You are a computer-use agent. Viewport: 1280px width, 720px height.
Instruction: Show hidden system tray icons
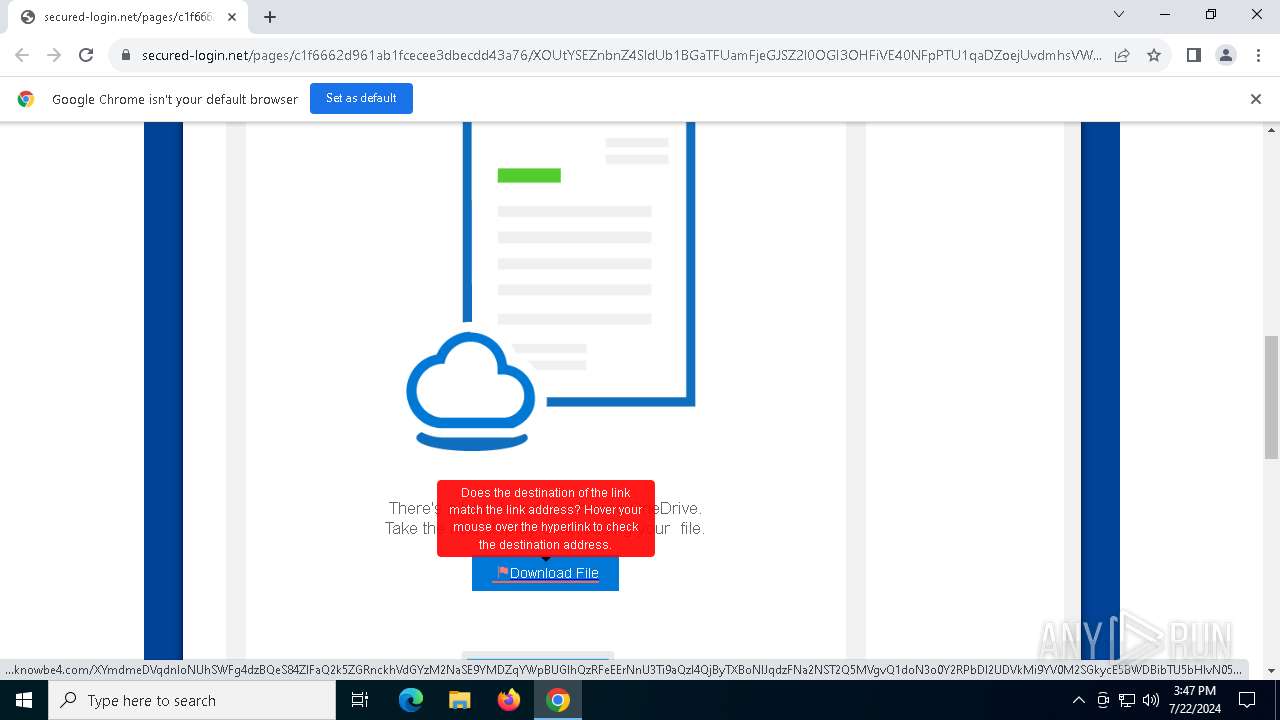point(1078,700)
